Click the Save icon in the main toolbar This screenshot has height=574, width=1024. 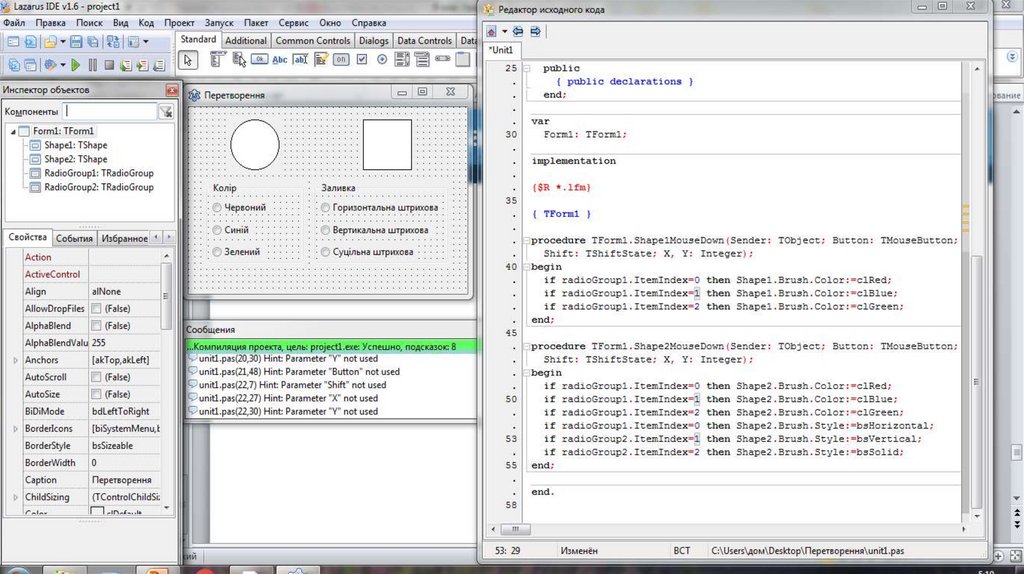(77, 43)
